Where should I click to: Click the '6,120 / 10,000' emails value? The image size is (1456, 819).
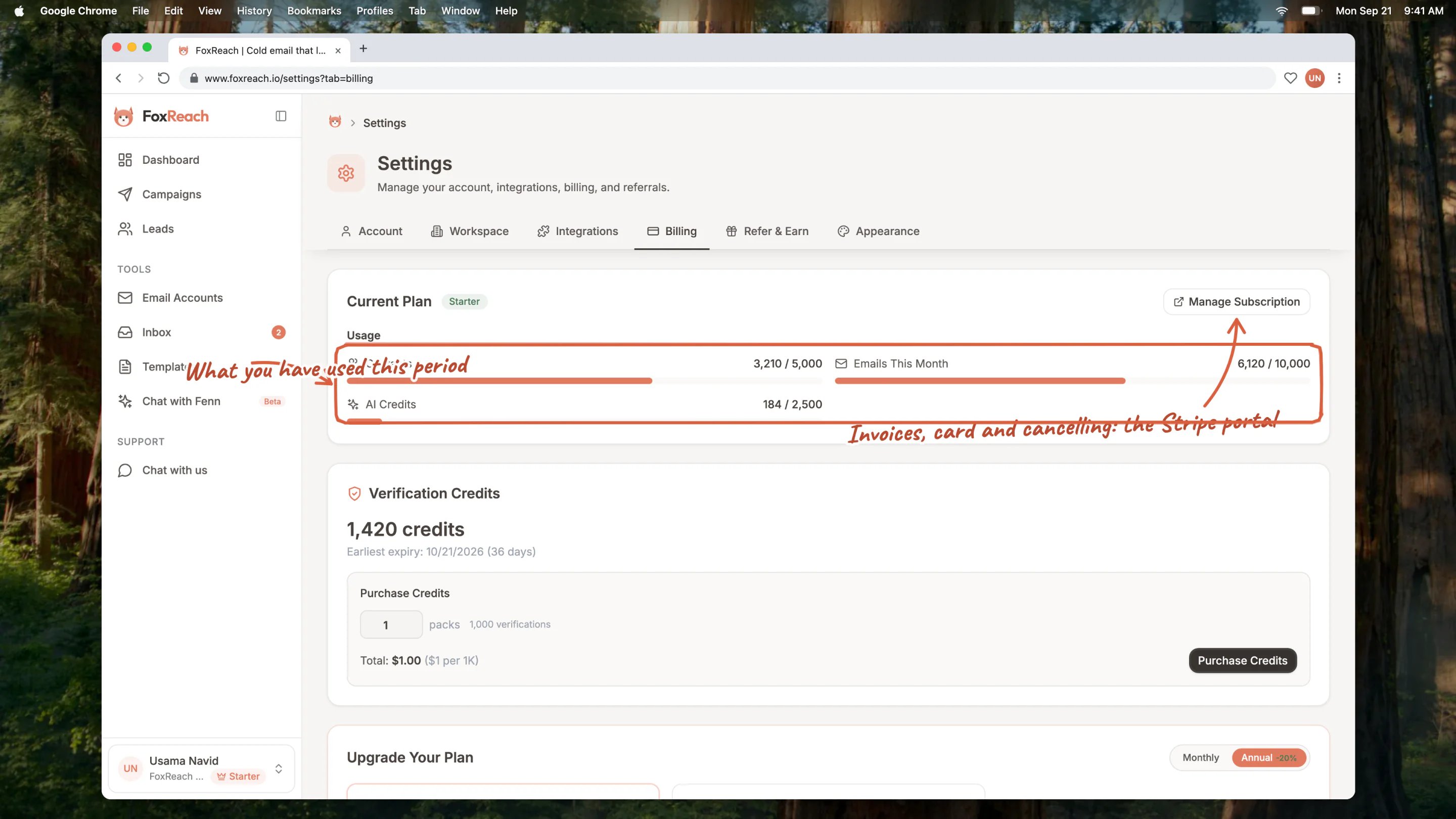click(x=1273, y=364)
